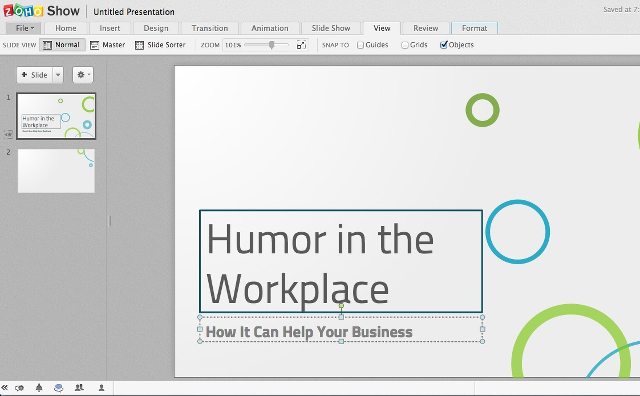This screenshot has height=396, width=640.
Task: Open the Insert tab
Action: pos(110,28)
